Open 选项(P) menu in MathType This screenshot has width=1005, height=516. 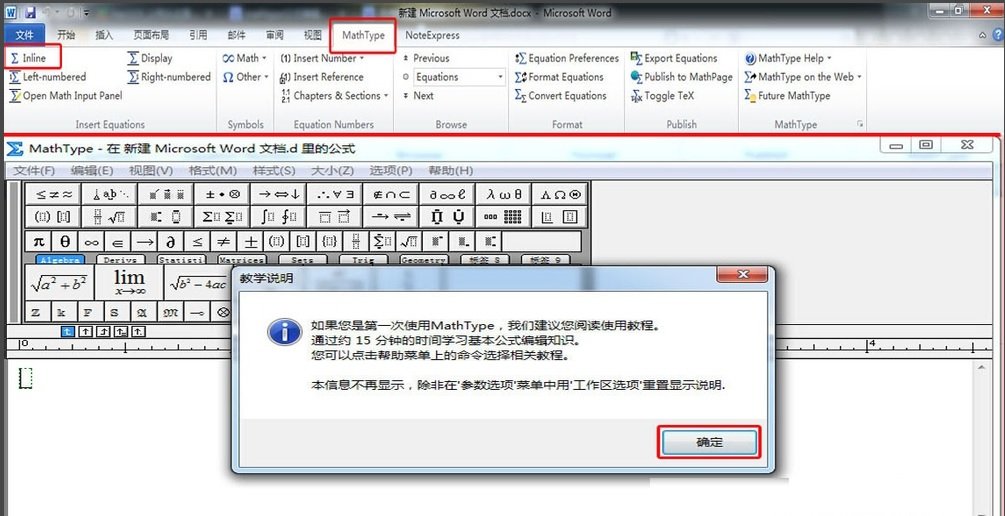pos(391,171)
